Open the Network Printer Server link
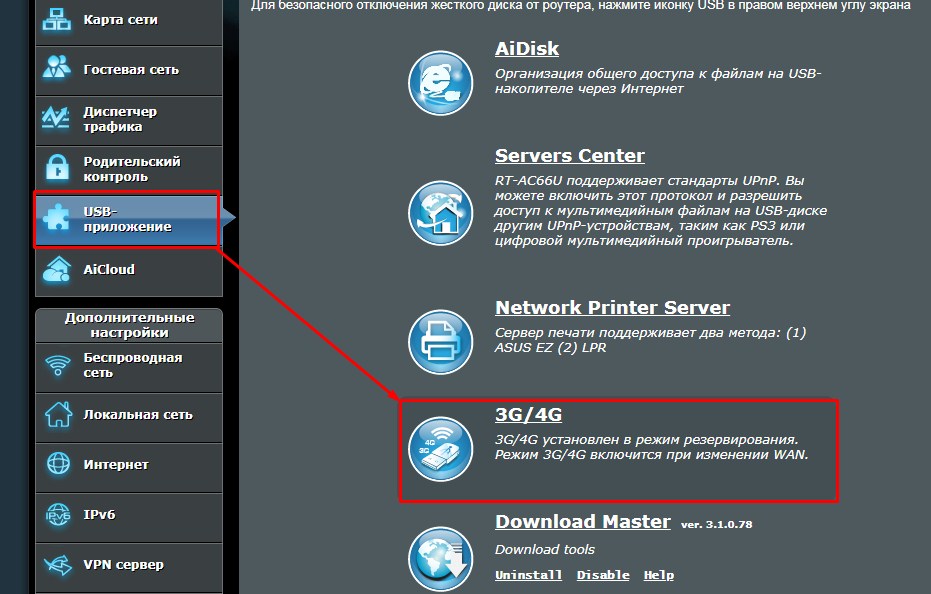The width and height of the screenshot is (931, 594). pyautogui.click(x=612, y=308)
